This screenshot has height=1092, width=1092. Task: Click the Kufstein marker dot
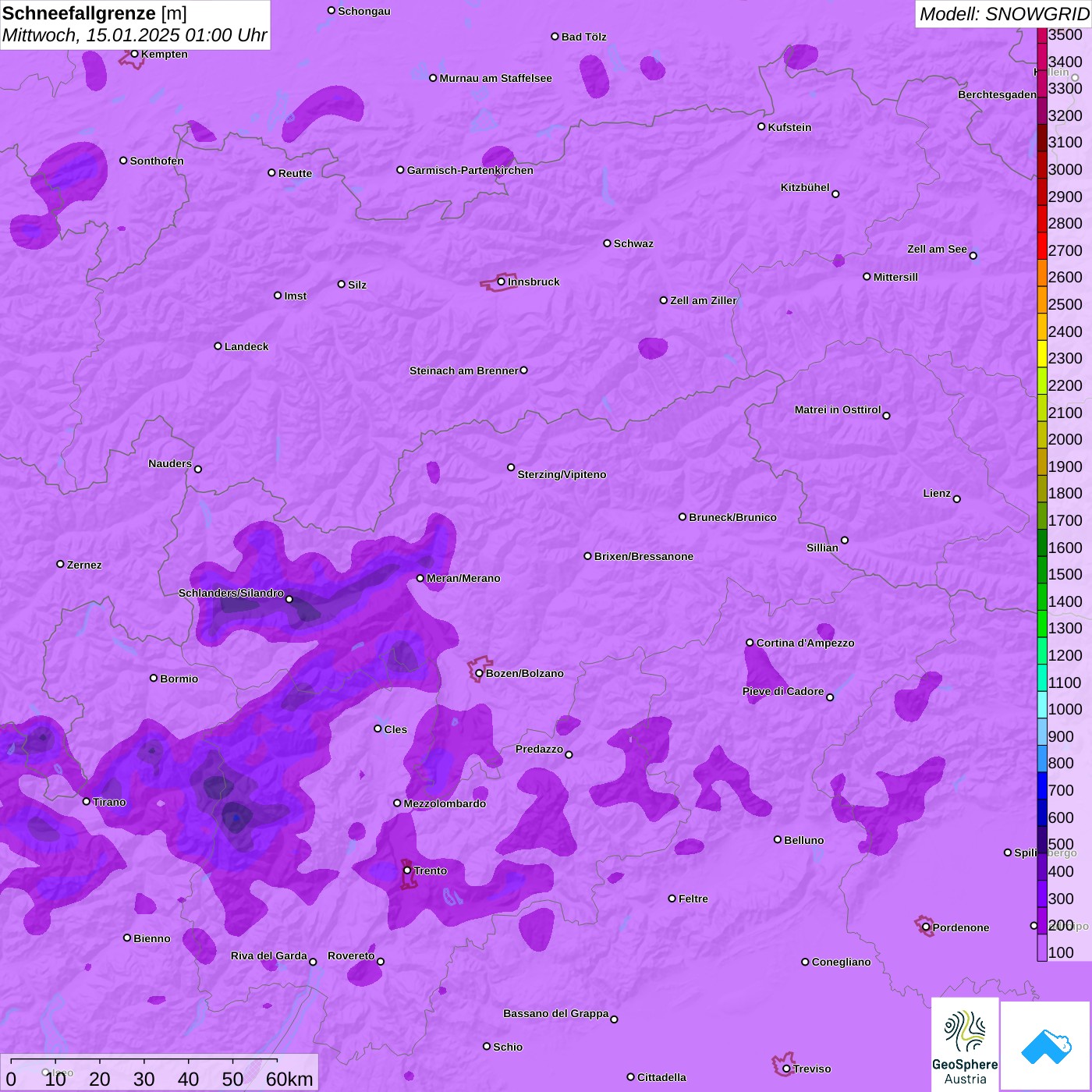coord(761,126)
